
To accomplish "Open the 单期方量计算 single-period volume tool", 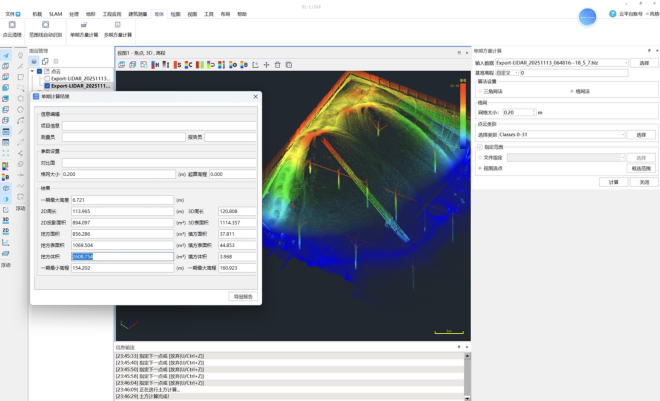I will pos(84,26).
